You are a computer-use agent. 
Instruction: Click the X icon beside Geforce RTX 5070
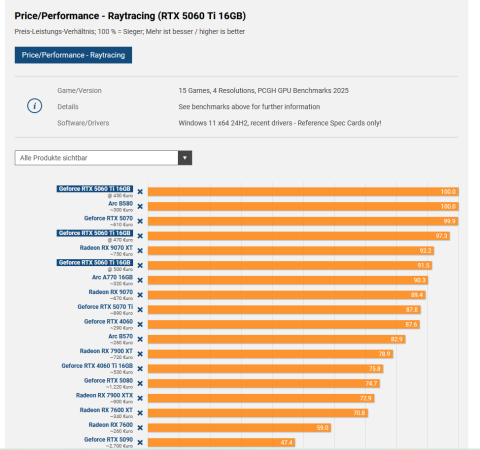tap(140, 221)
